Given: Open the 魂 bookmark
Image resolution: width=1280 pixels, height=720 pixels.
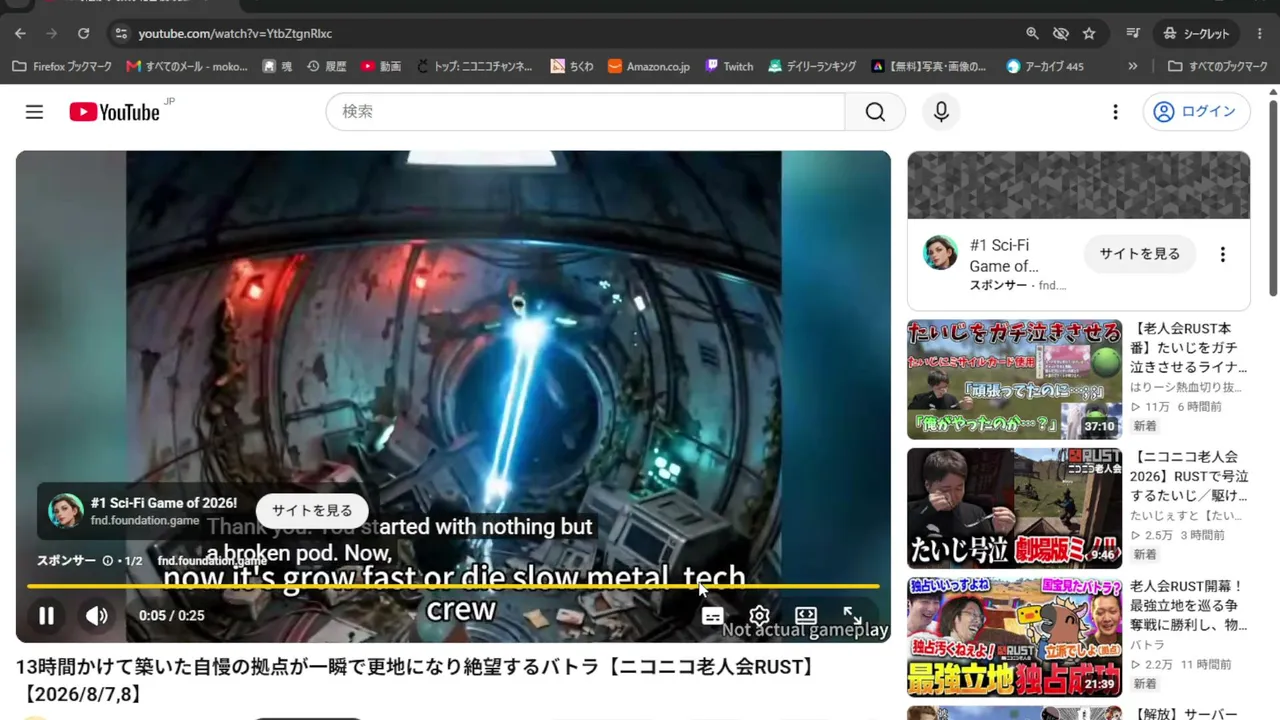Looking at the screenshot, I should pos(277,66).
